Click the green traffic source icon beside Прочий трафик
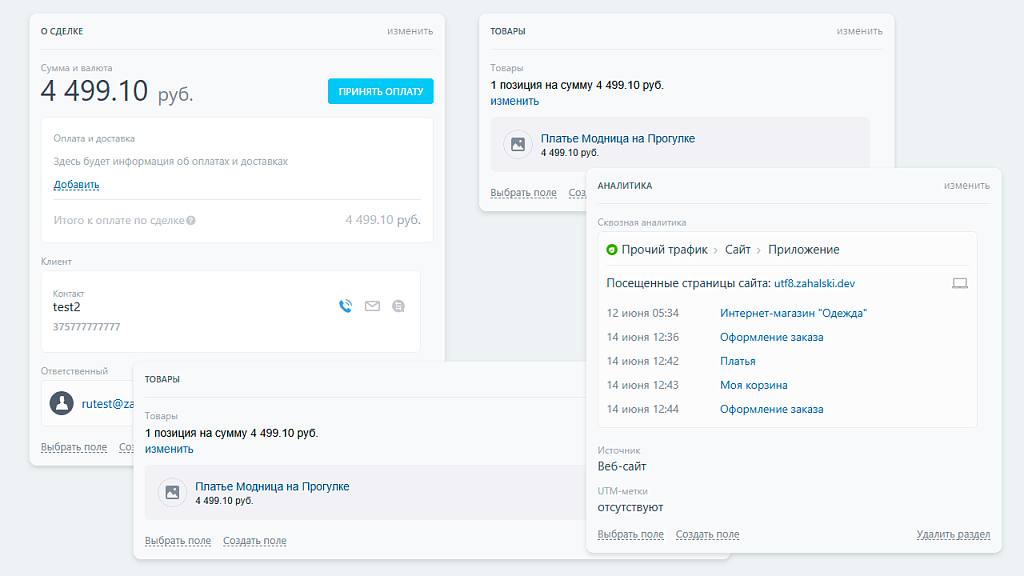The image size is (1024, 576). tap(611, 249)
